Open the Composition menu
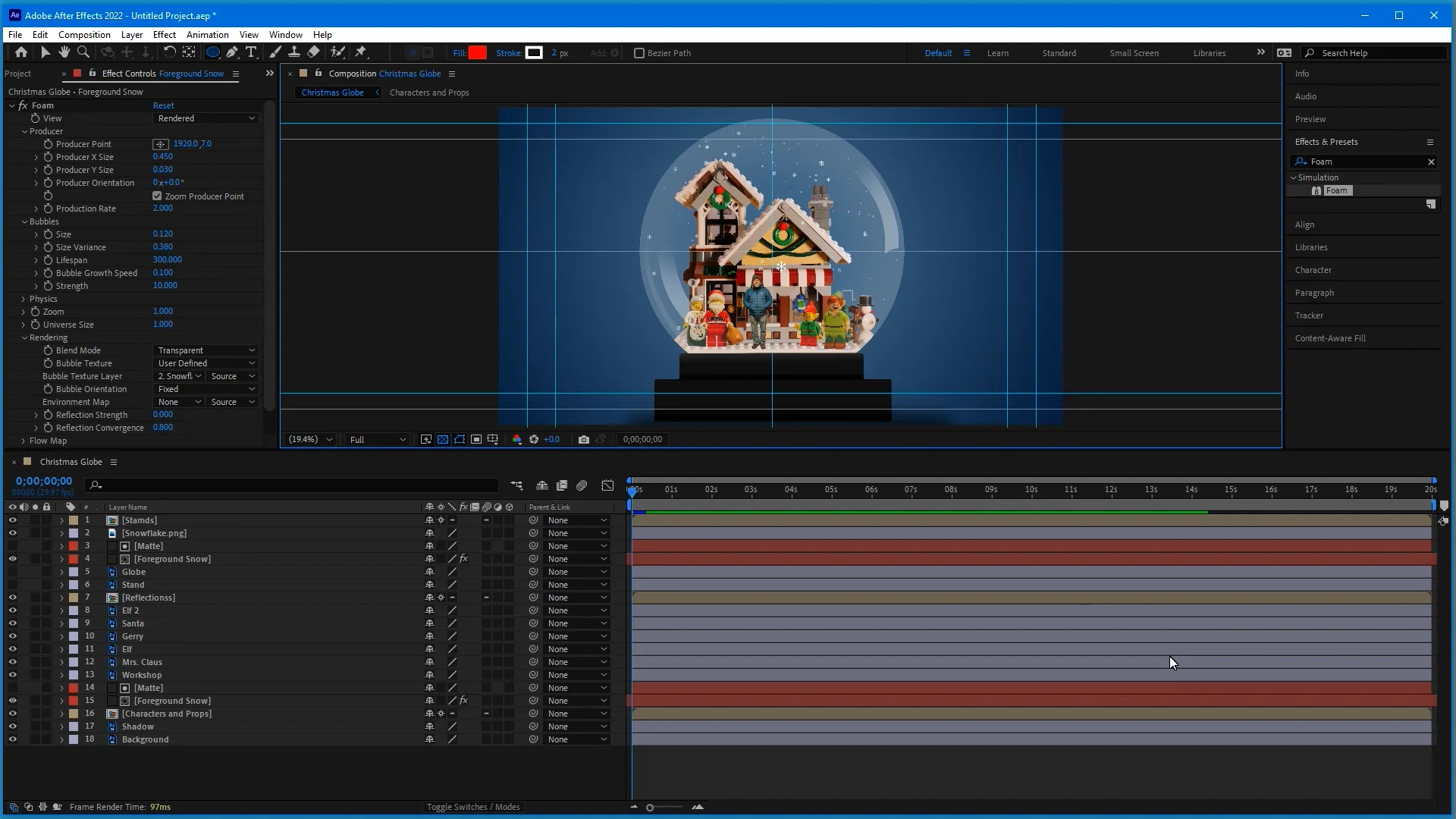This screenshot has width=1456, height=819. 83,34
